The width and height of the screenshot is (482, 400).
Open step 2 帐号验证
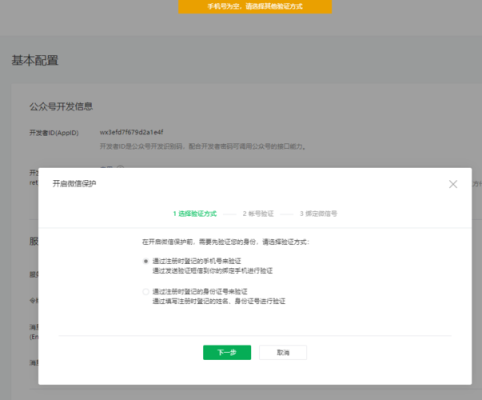point(258,214)
